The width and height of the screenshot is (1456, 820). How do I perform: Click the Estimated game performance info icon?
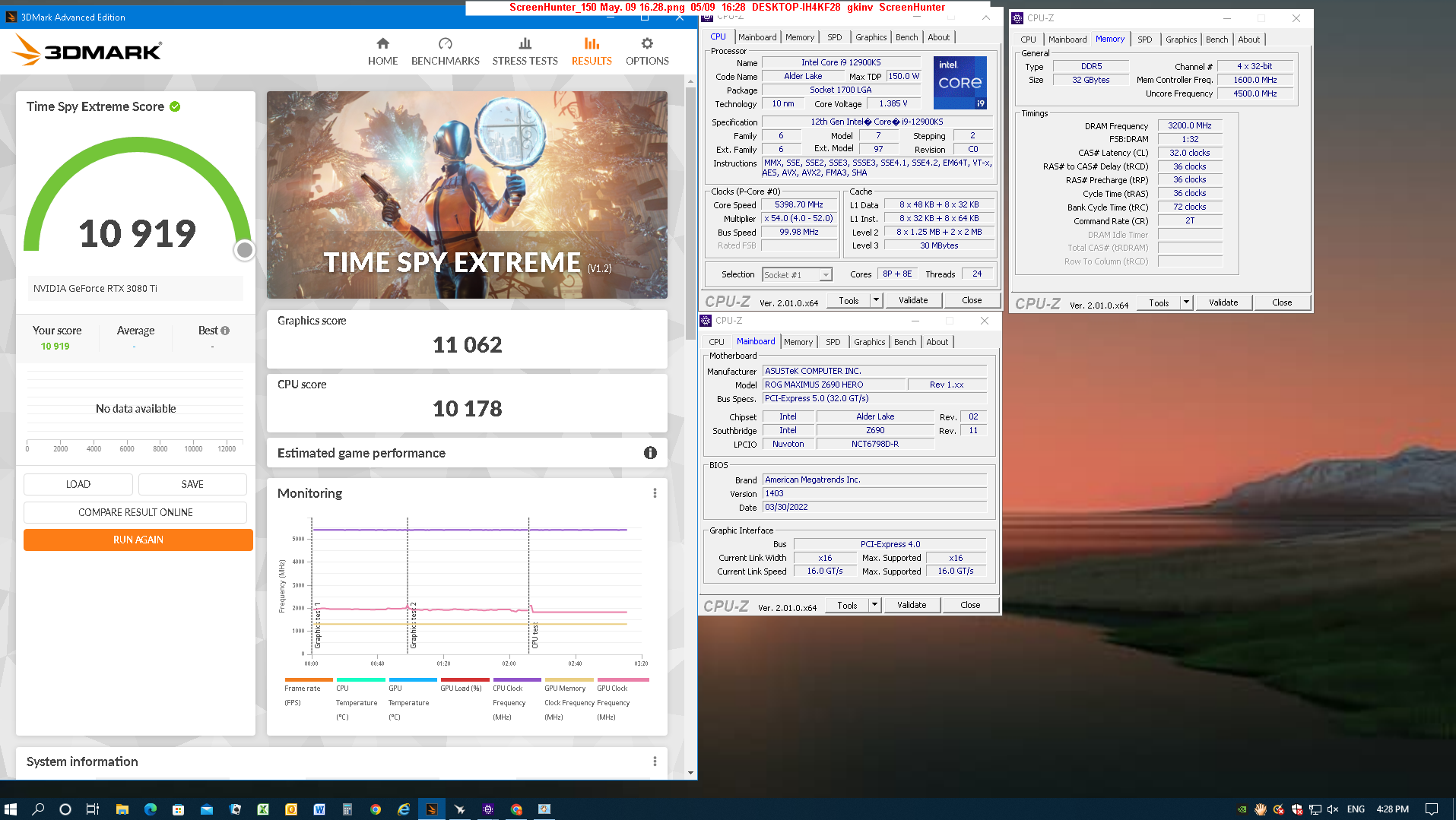pos(650,453)
